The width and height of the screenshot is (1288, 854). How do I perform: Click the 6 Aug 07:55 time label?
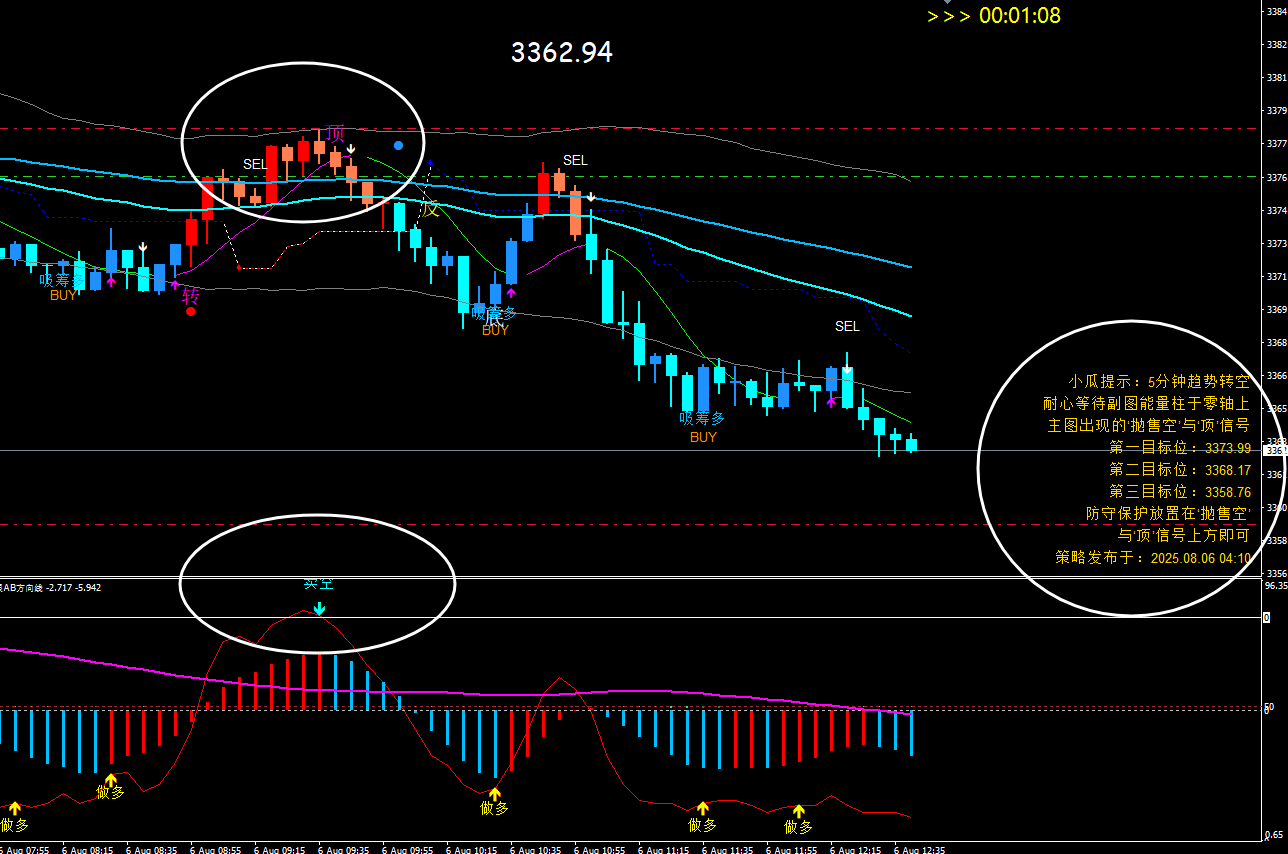pos(26,849)
